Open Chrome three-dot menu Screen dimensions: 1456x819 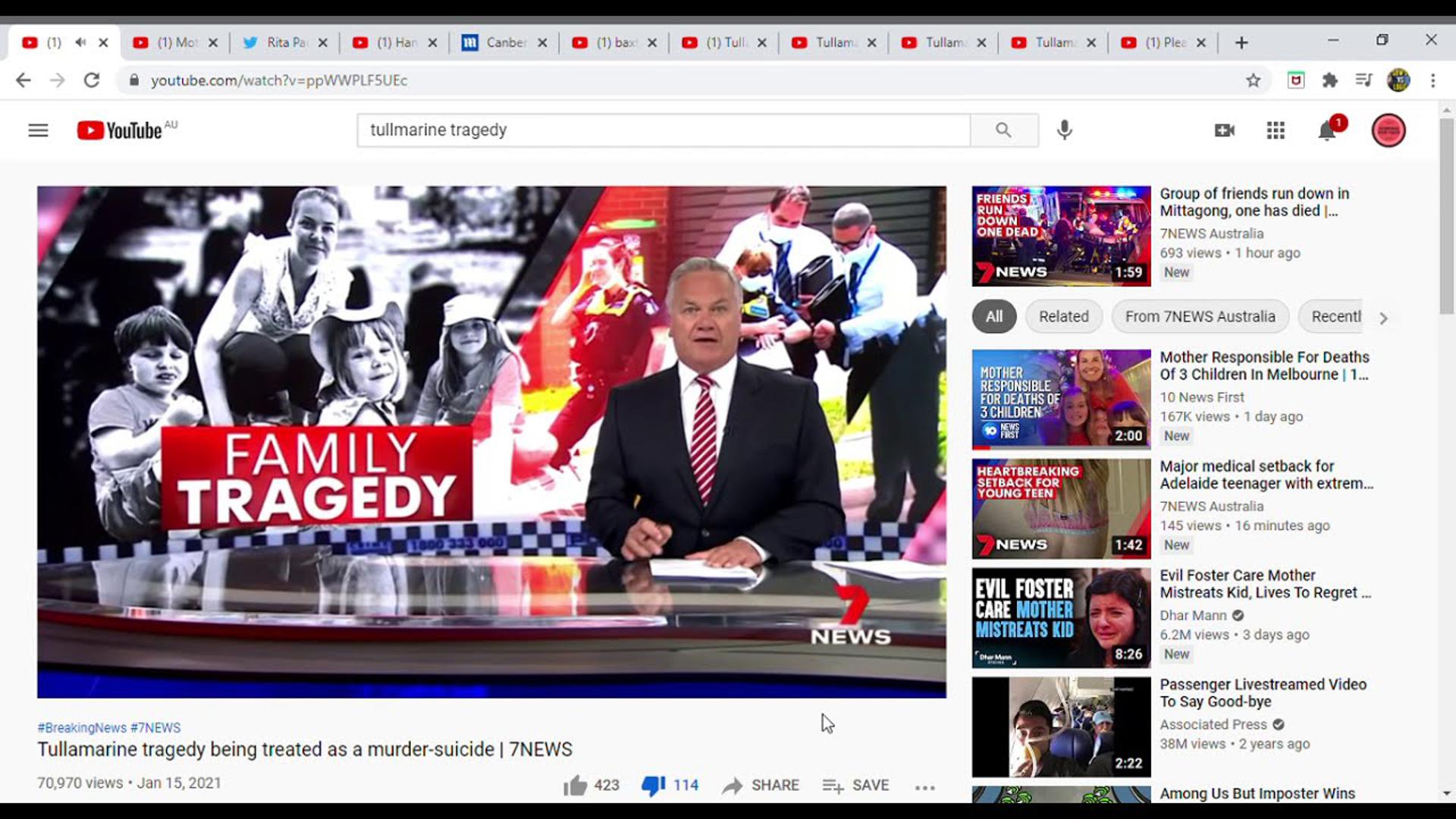click(1432, 80)
